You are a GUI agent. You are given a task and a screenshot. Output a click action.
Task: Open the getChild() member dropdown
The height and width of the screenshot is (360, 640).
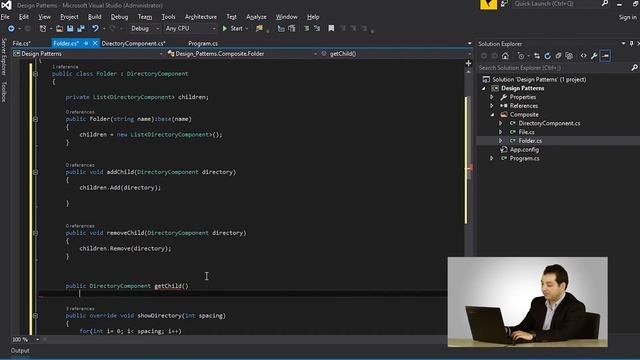395,54
